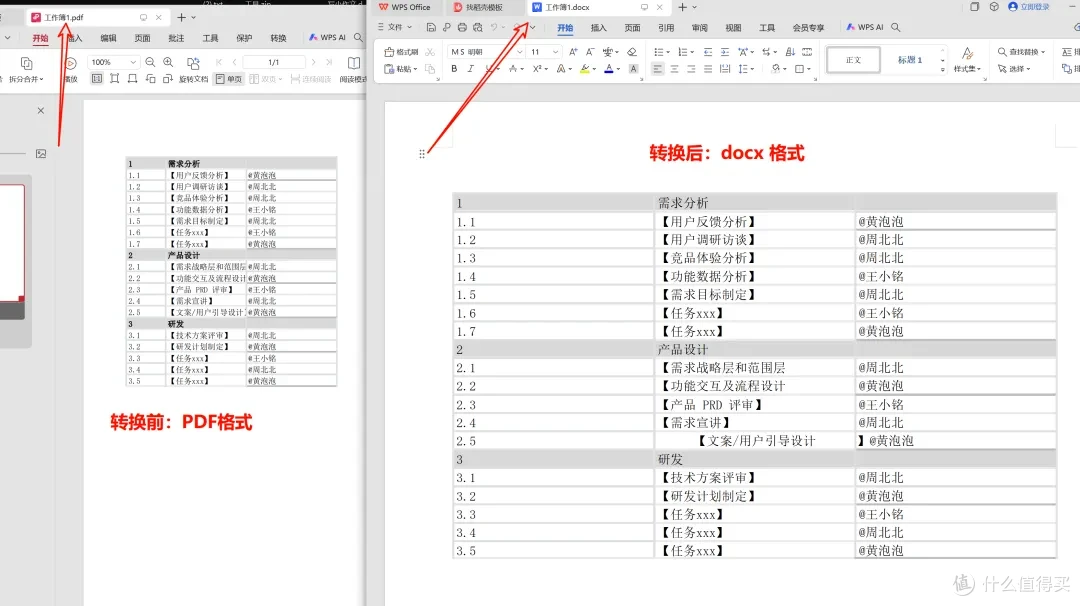Apply the Heading 1 (标题 1) style
Image resolution: width=1080 pixels, height=606 pixels.
tap(910, 60)
